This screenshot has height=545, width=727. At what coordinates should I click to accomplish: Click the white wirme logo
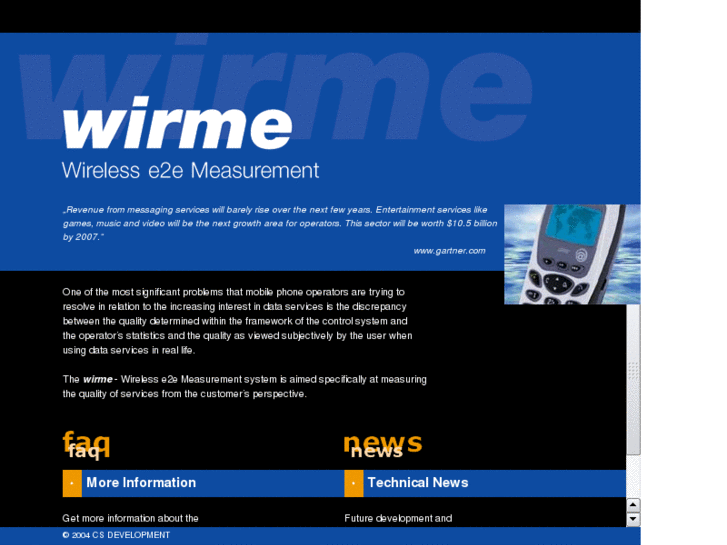tap(178, 123)
